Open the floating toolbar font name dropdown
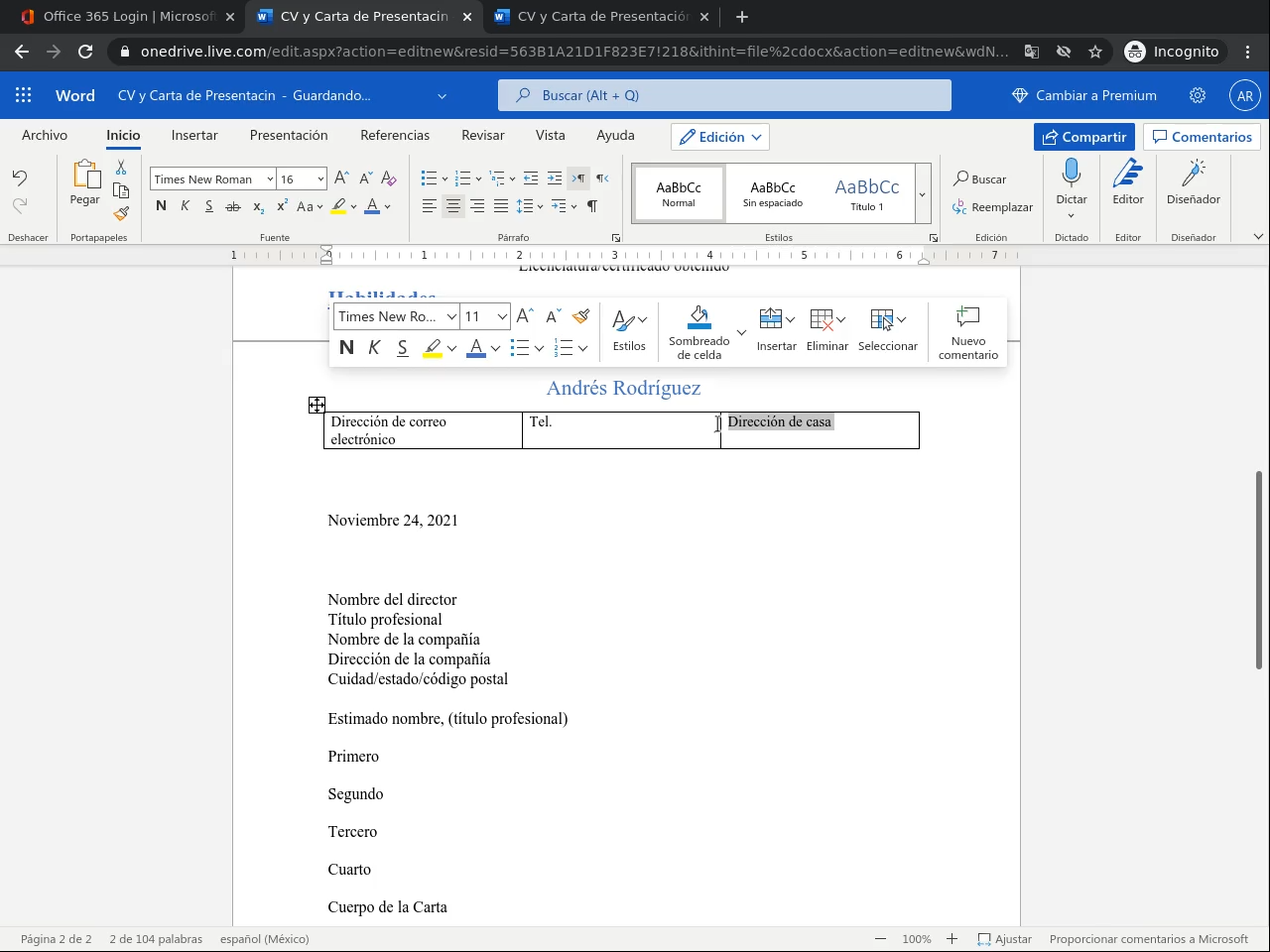1270x952 pixels. [451, 316]
